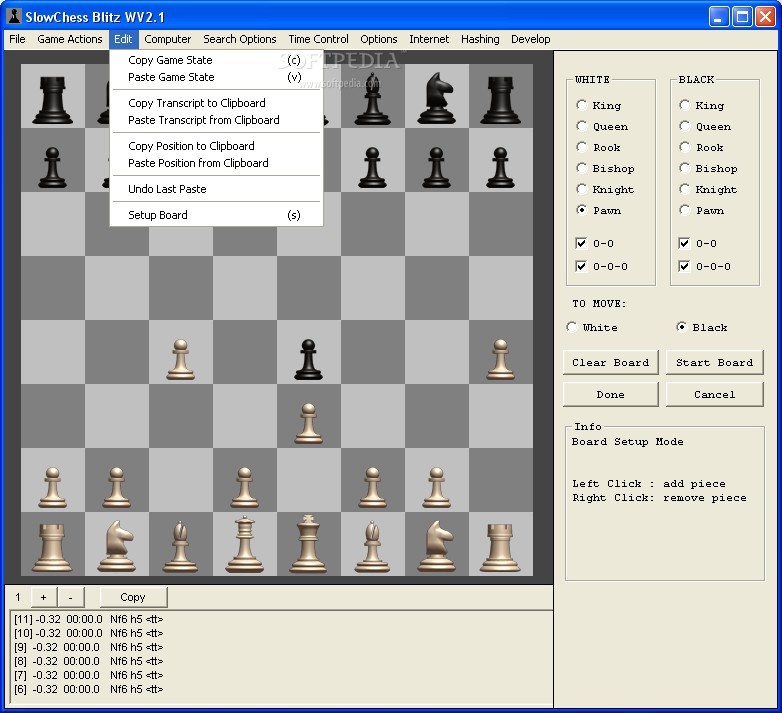782x713 pixels.
Task: Toggle Black 0-0-0 castling checkbox
Action: tap(684, 266)
